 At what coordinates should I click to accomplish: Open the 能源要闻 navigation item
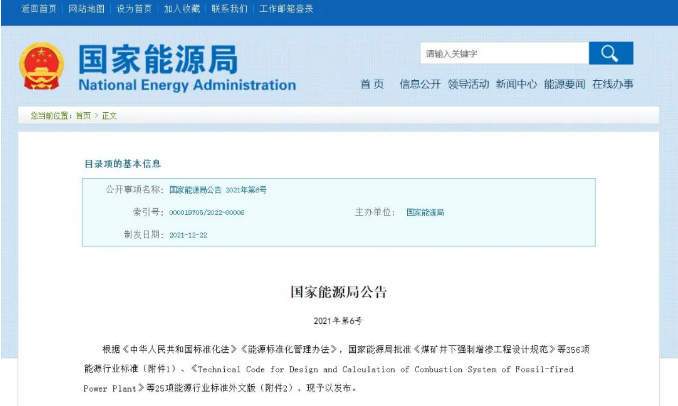click(x=564, y=84)
